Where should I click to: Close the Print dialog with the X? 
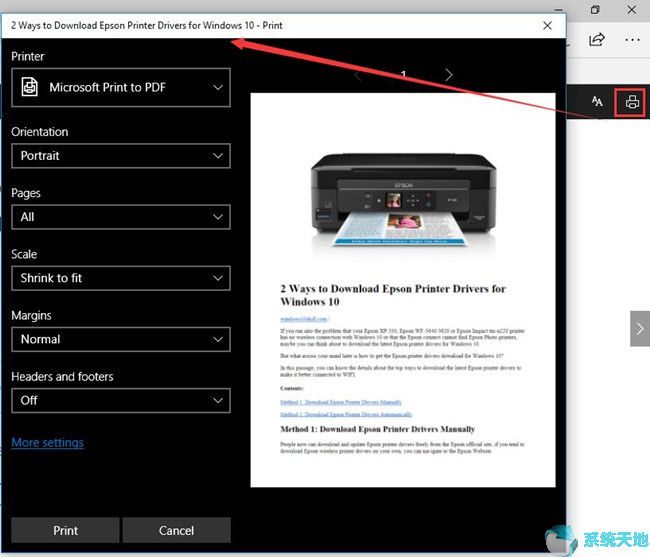[x=547, y=26]
